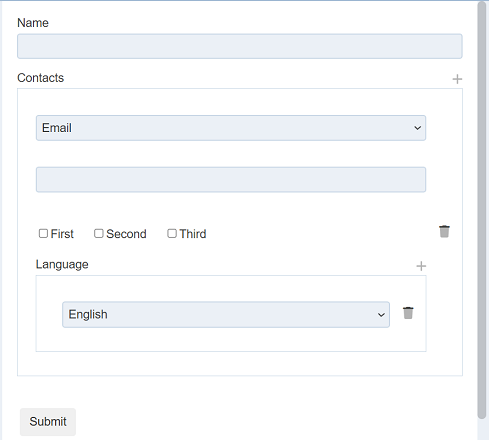The width and height of the screenshot is (489, 440).
Task: Delete the contact entry using its trash icon
Action: tap(444, 231)
